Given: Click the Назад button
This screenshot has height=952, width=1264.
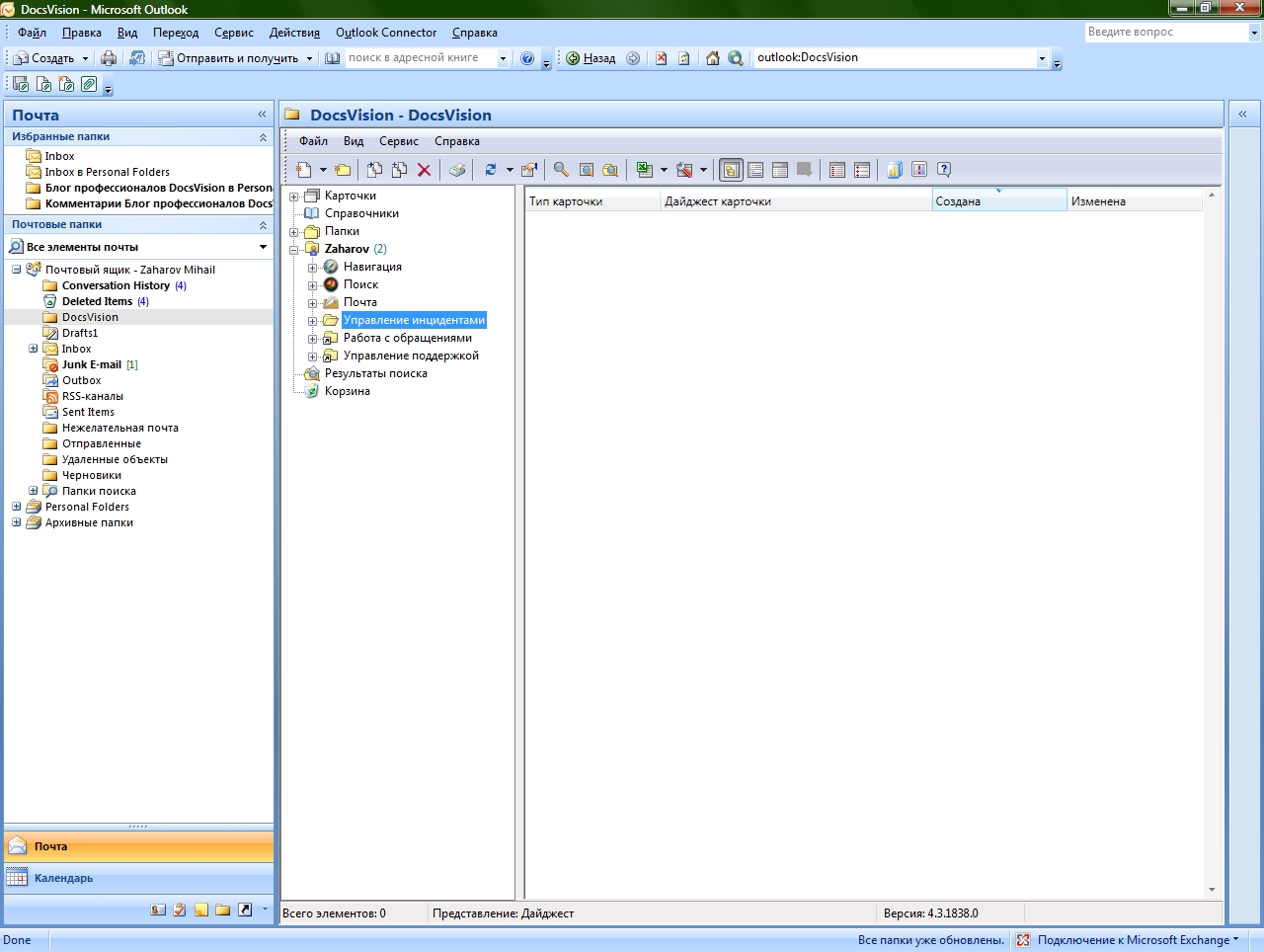Looking at the screenshot, I should 591,58.
